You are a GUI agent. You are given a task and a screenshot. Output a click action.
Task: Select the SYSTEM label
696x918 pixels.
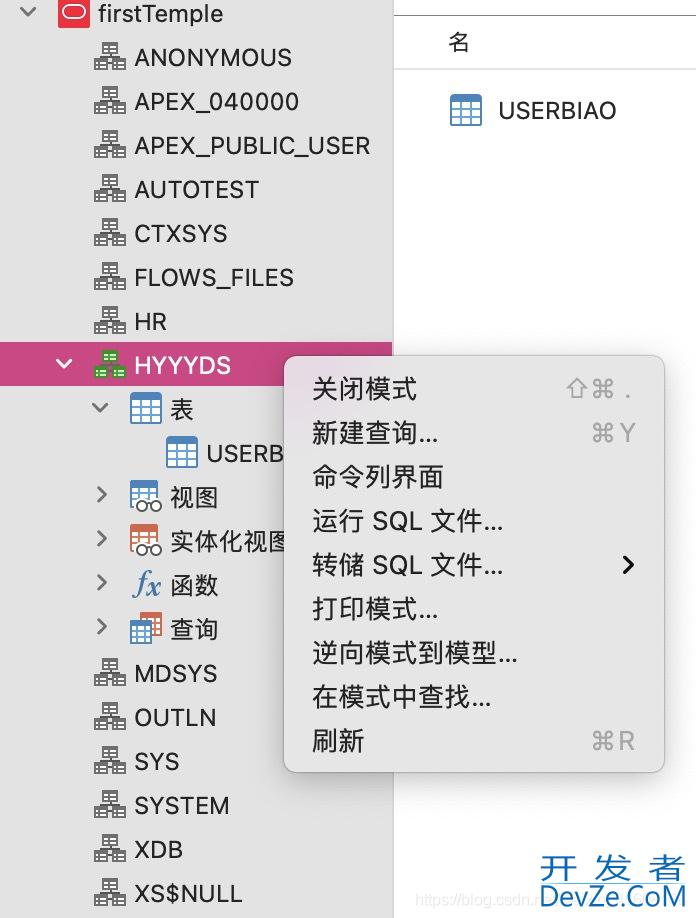181,806
